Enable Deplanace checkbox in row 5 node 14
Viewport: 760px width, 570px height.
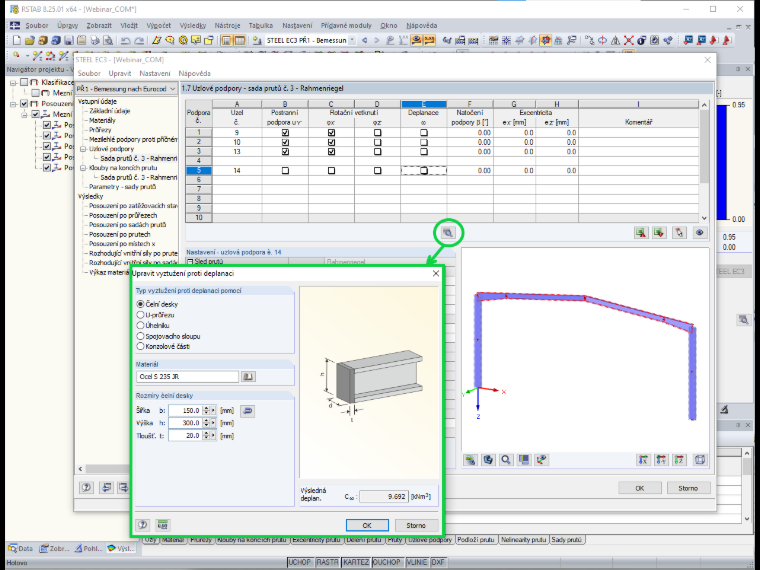pyautogui.click(x=424, y=171)
